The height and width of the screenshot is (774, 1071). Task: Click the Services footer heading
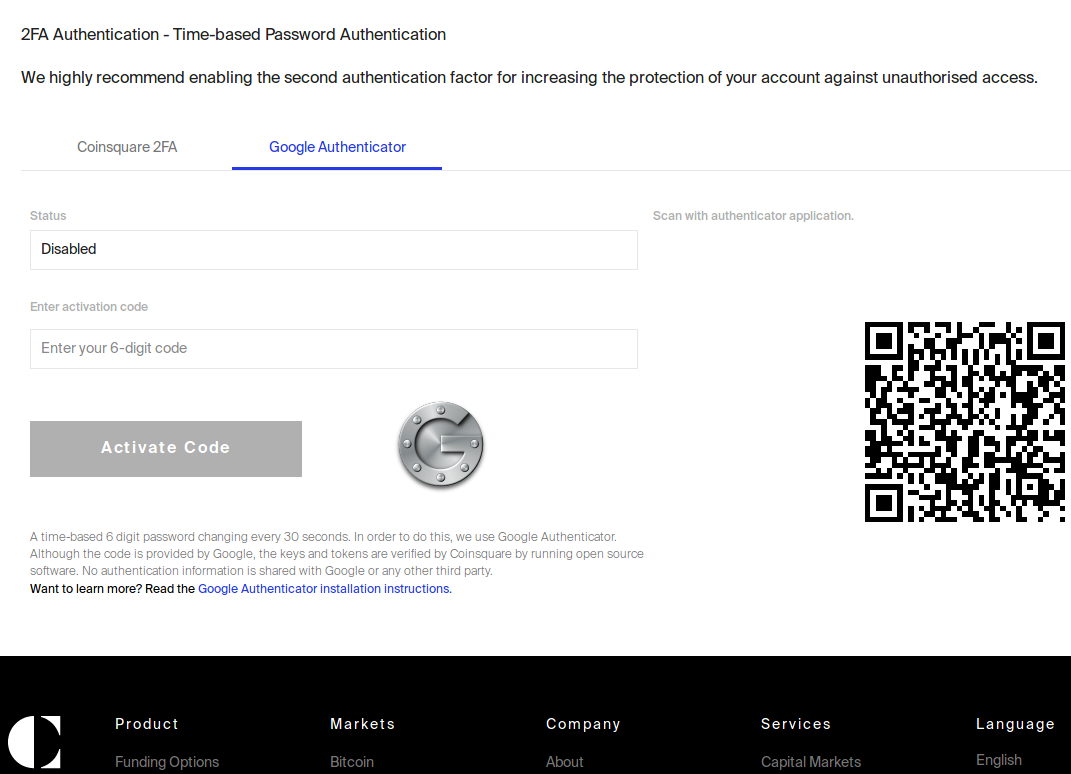[796, 724]
